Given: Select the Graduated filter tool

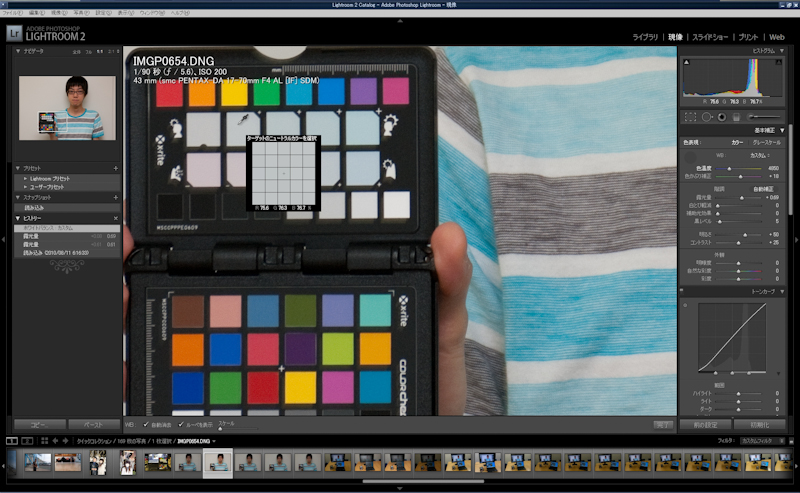Looking at the screenshot, I should click(x=736, y=117).
